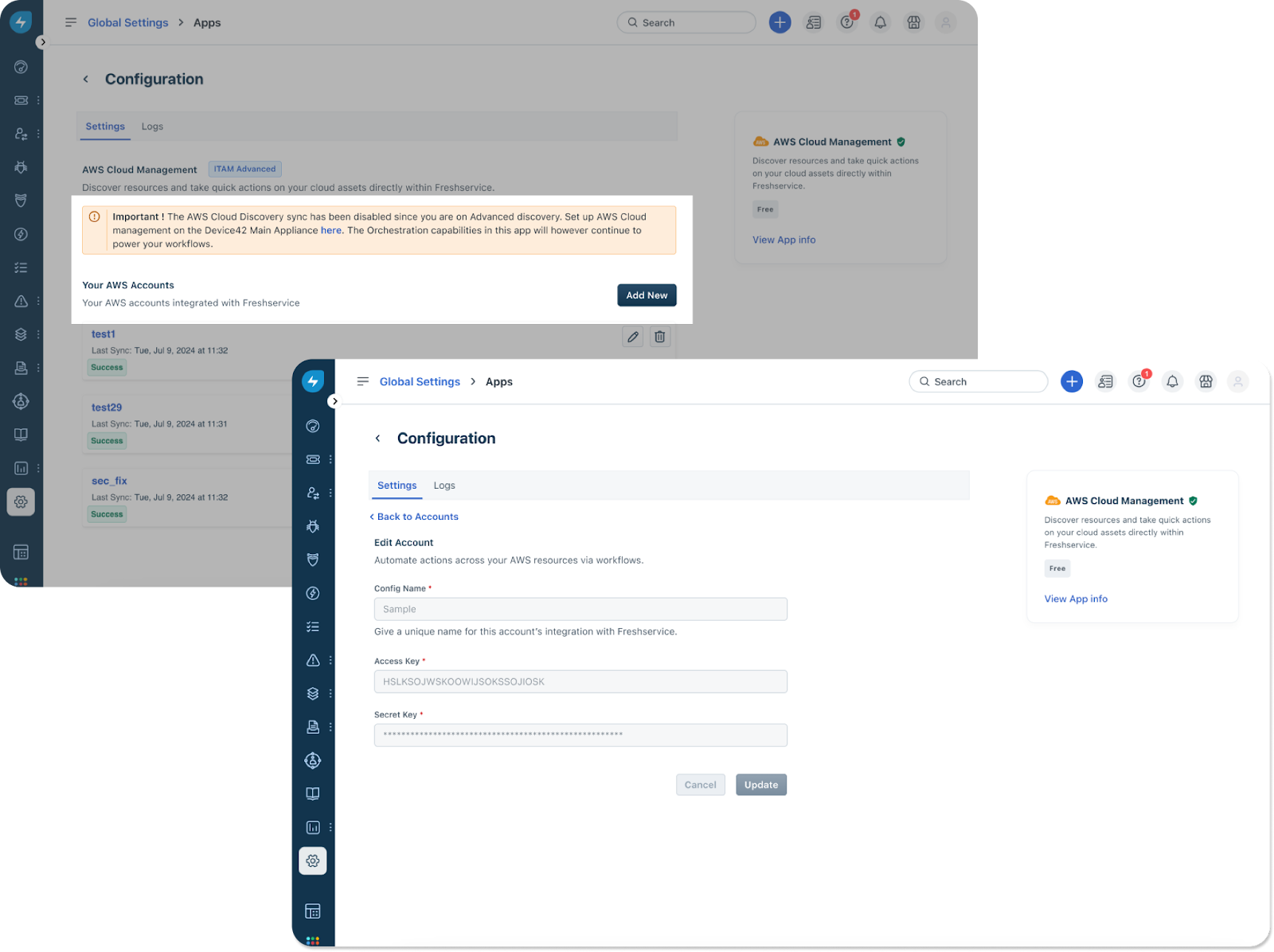
Task: Click Back to Accounts link
Action: [414, 517]
